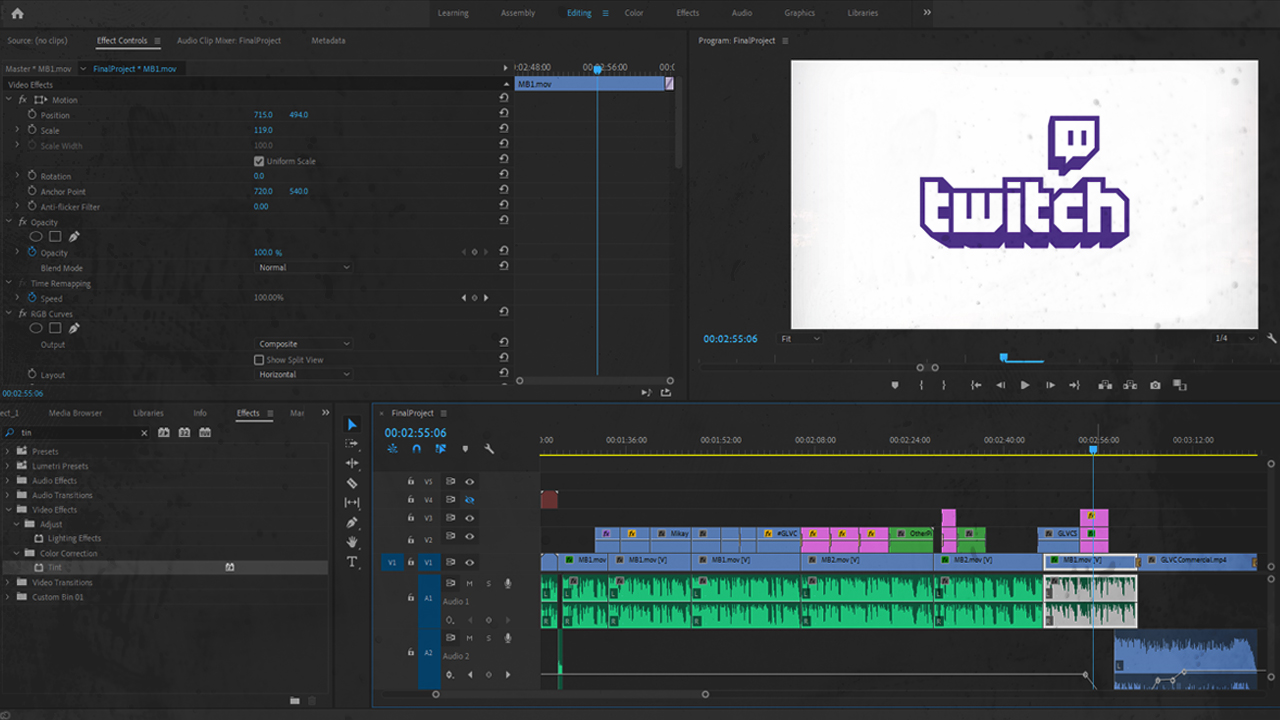Hide the V3 track output
This screenshot has height=720, width=1280.
click(469, 517)
